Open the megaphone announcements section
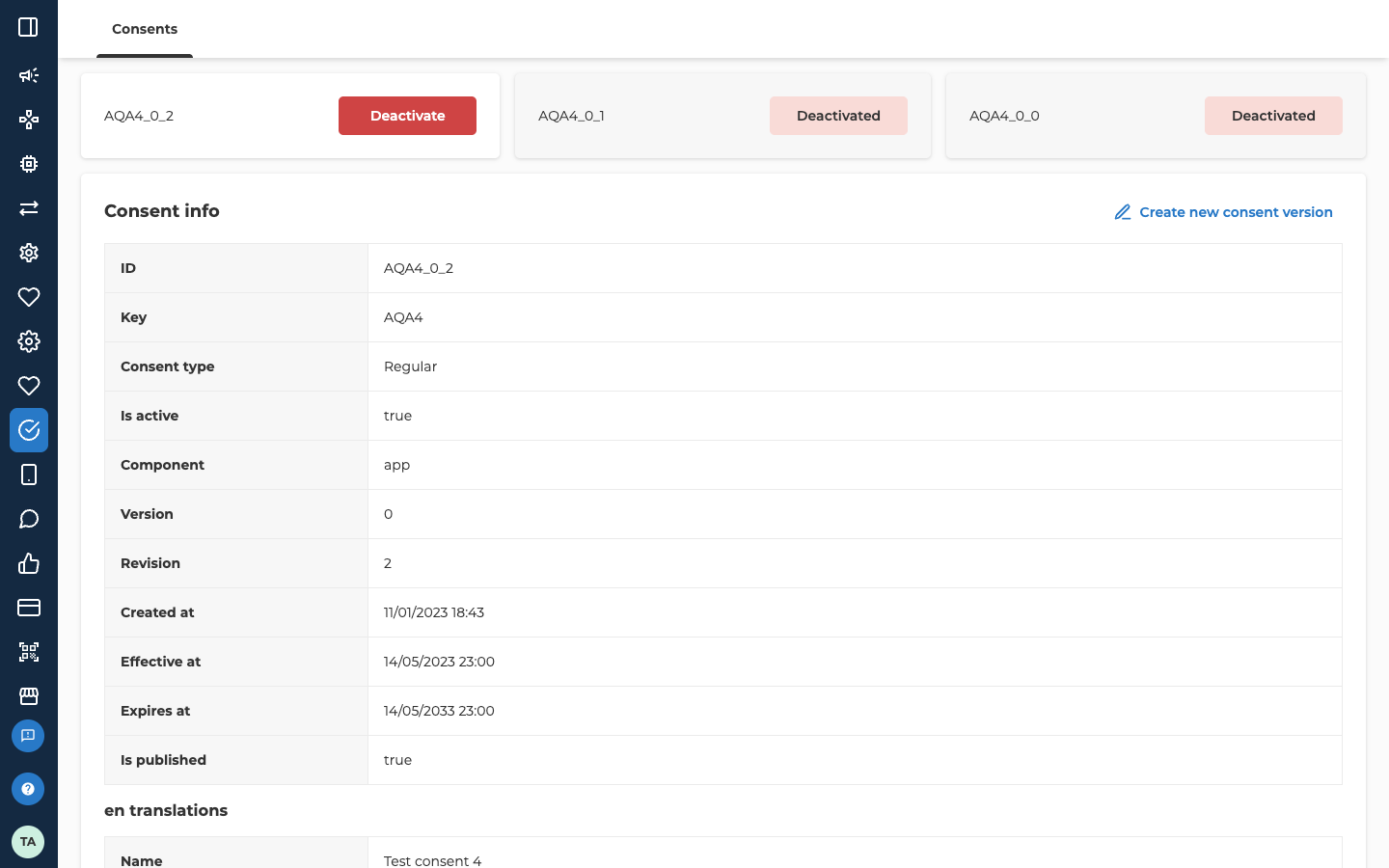Screen dimensions: 1389x868 pos(29,75)
